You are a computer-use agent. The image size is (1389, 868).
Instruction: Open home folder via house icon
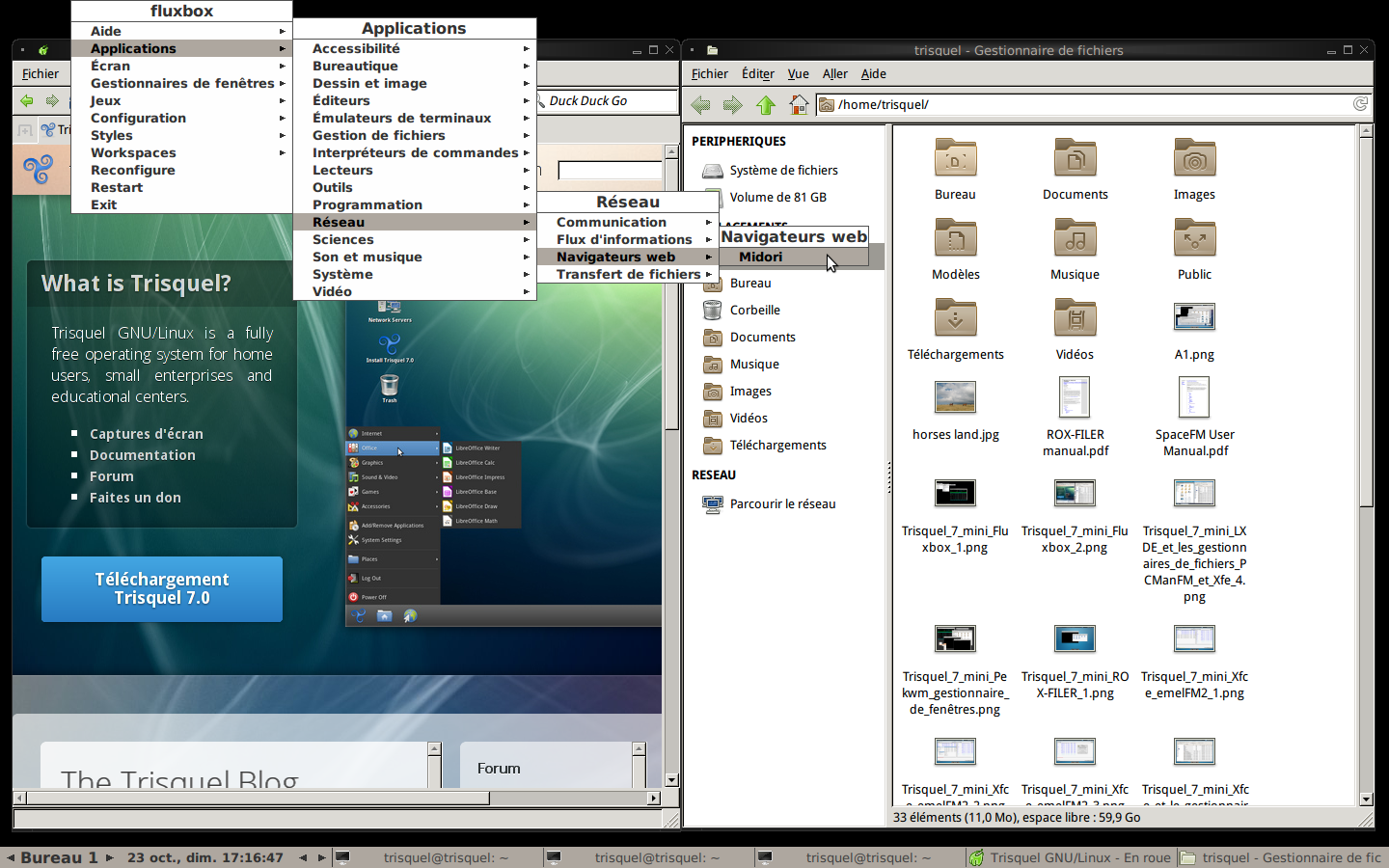pos(799,104)
